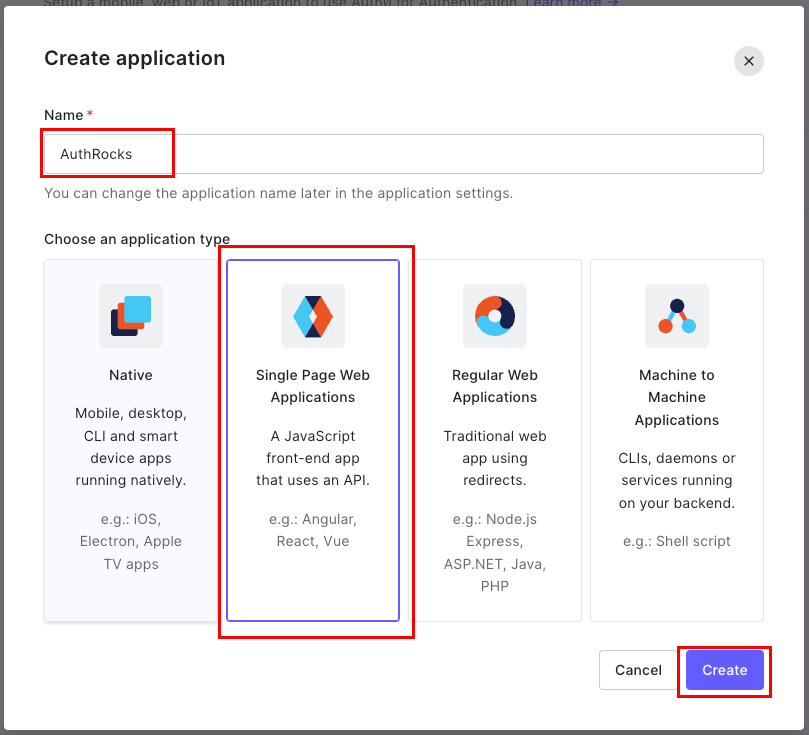Click the Create application heading

[134, 58]
